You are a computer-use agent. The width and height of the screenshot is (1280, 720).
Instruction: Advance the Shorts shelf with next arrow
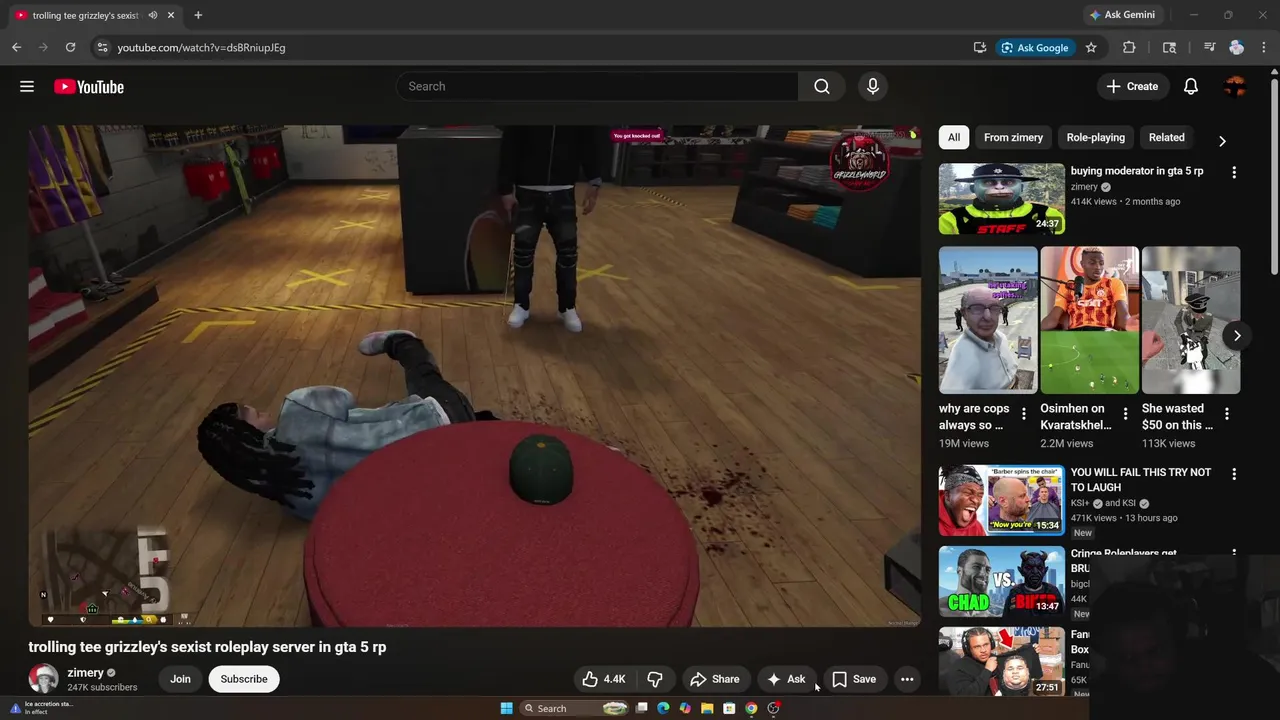point(1237,336)
